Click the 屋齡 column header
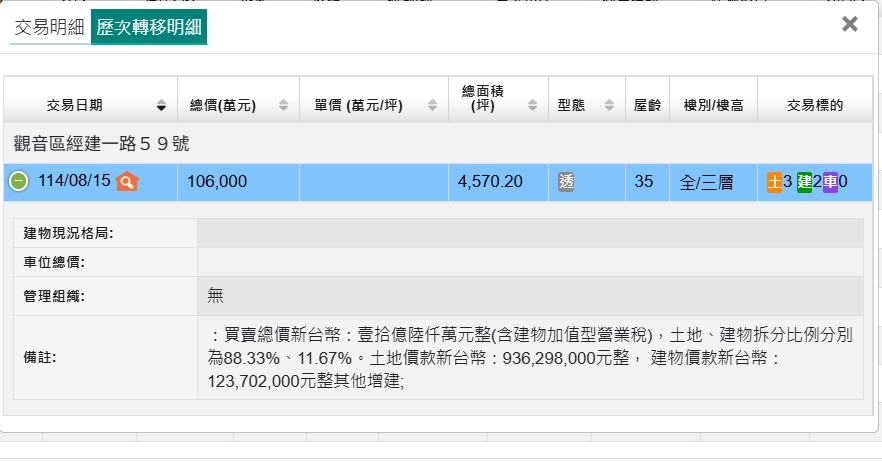This screenshot has width=882, height=462. pyautogui.click(x=646, y=105)
